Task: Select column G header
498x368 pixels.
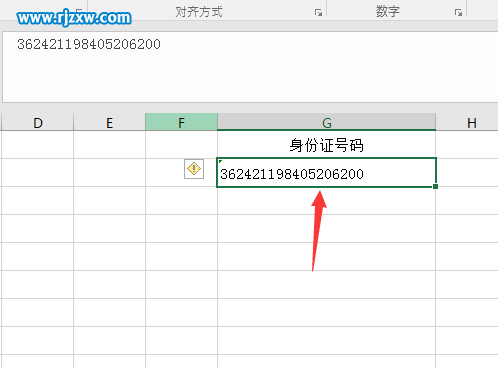Action: (x=327, y=122)
